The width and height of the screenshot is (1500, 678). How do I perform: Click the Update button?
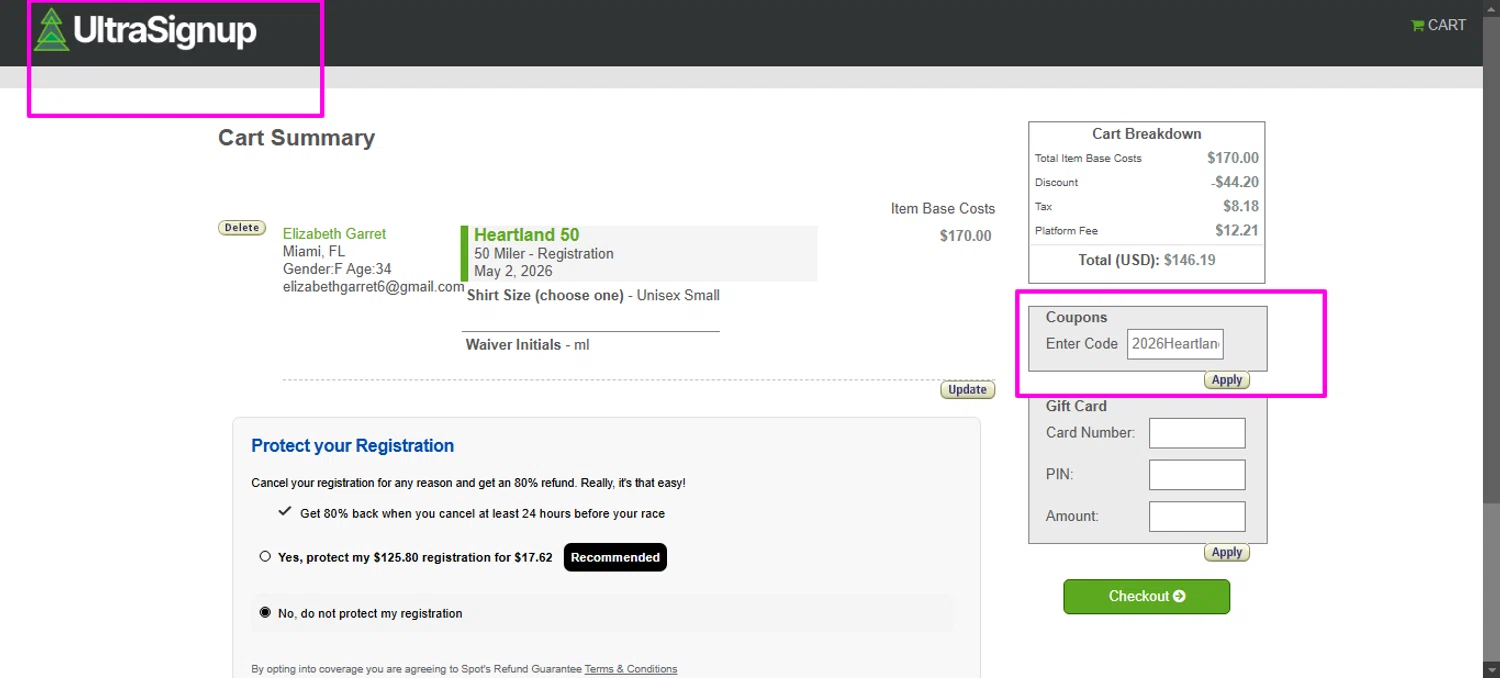click(967, 390)
